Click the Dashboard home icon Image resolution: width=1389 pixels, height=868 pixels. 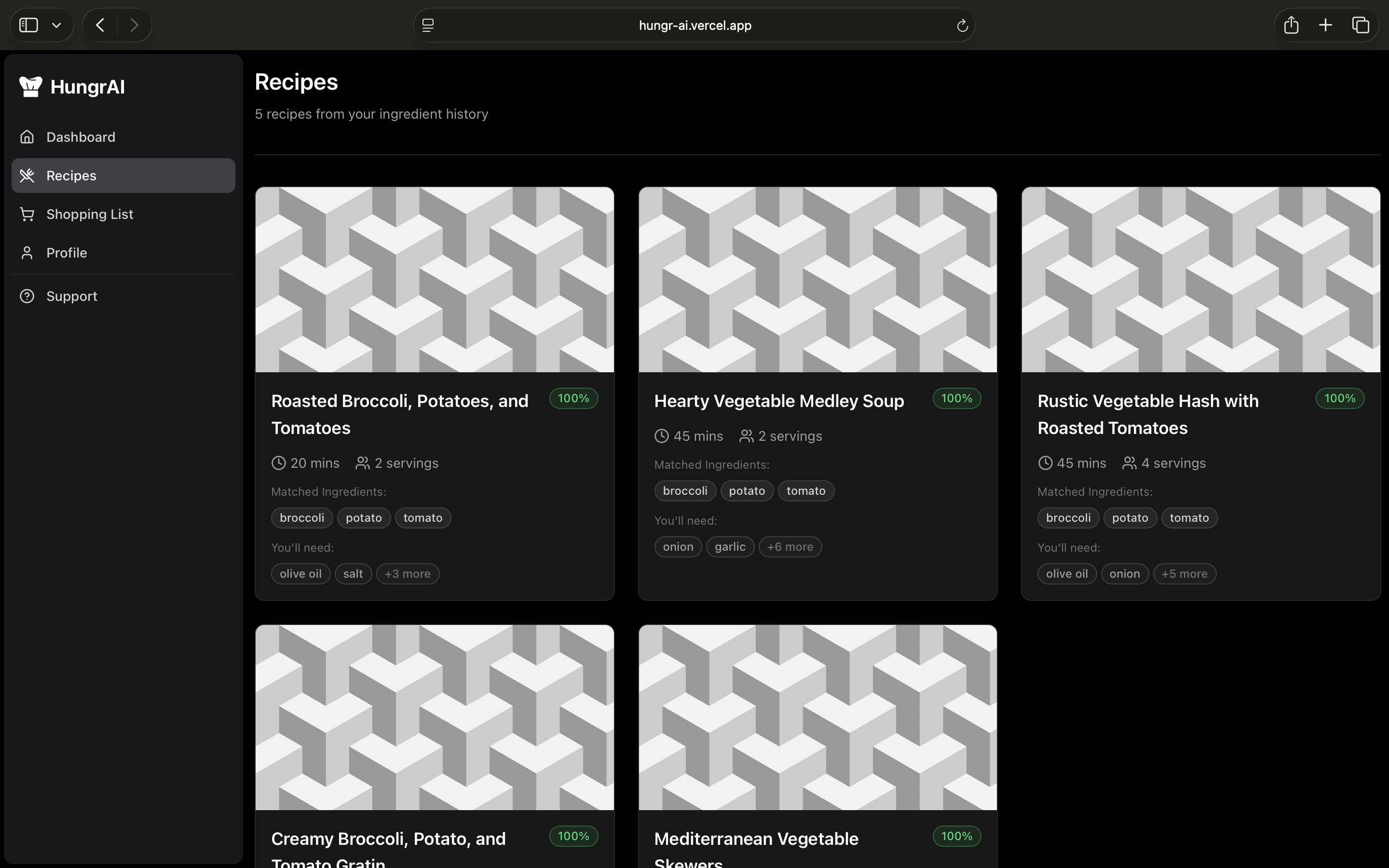(x=27, y=136)
